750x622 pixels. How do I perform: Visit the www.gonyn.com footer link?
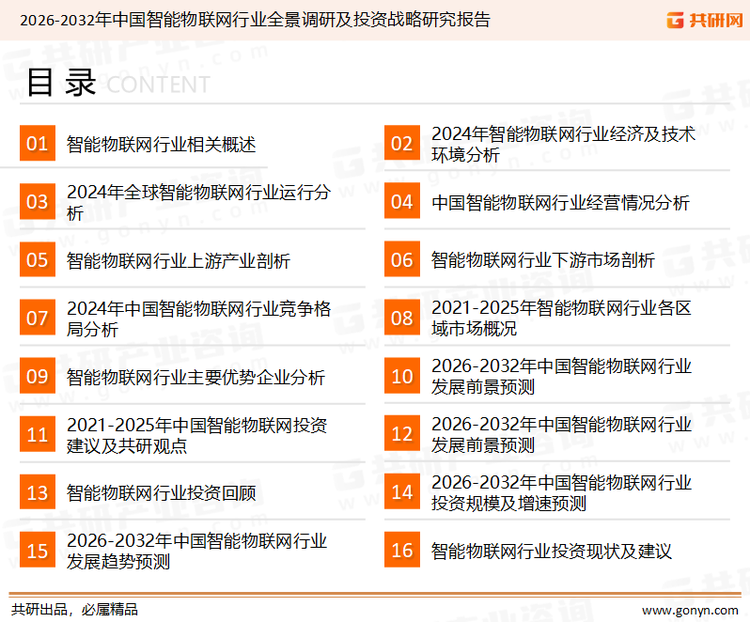tap(690, 611)
